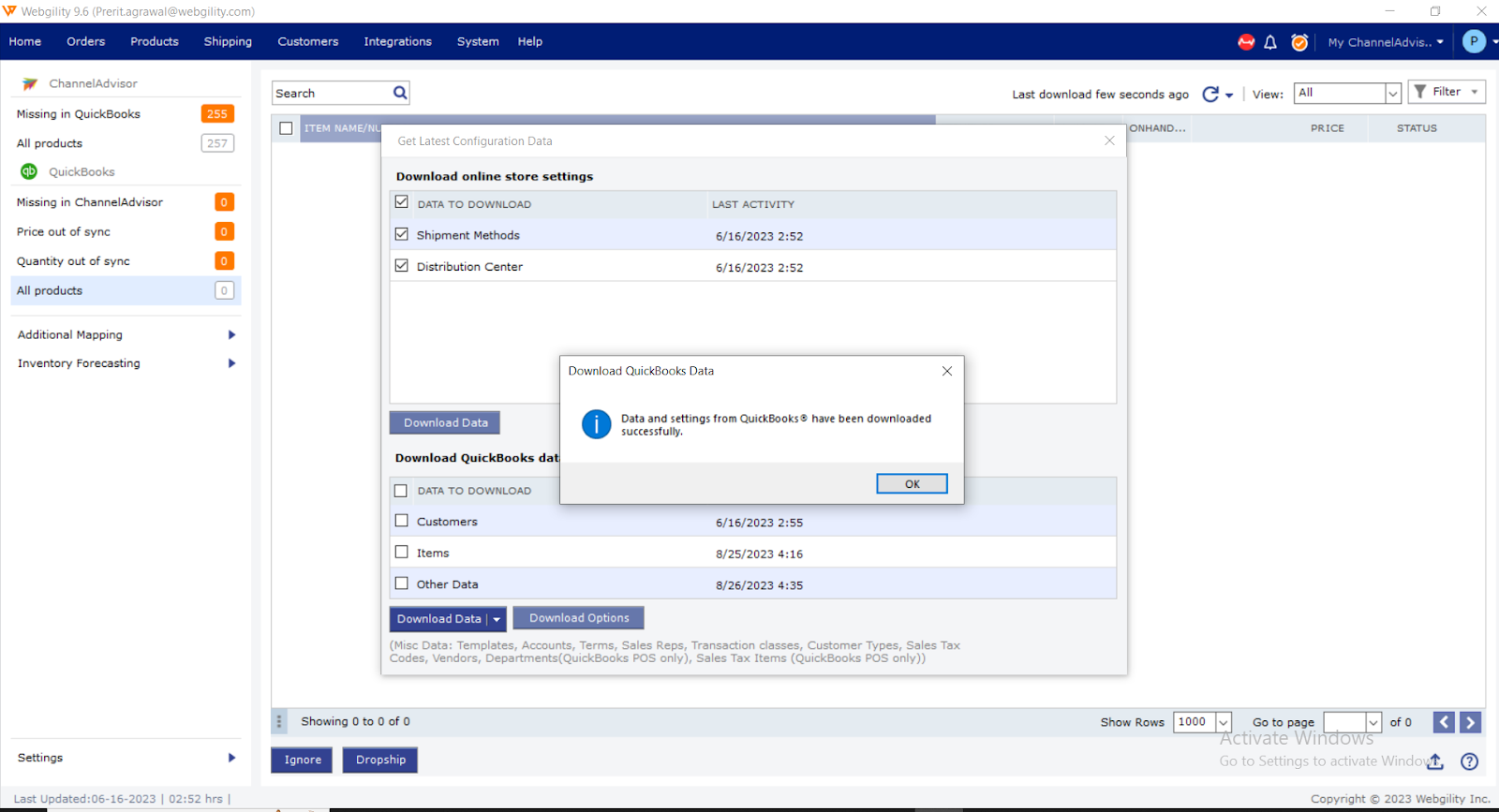Open the My ChannelAdvis.. store dropdown
This screenshot has width=1499, height=812.
click(1386, 42)
